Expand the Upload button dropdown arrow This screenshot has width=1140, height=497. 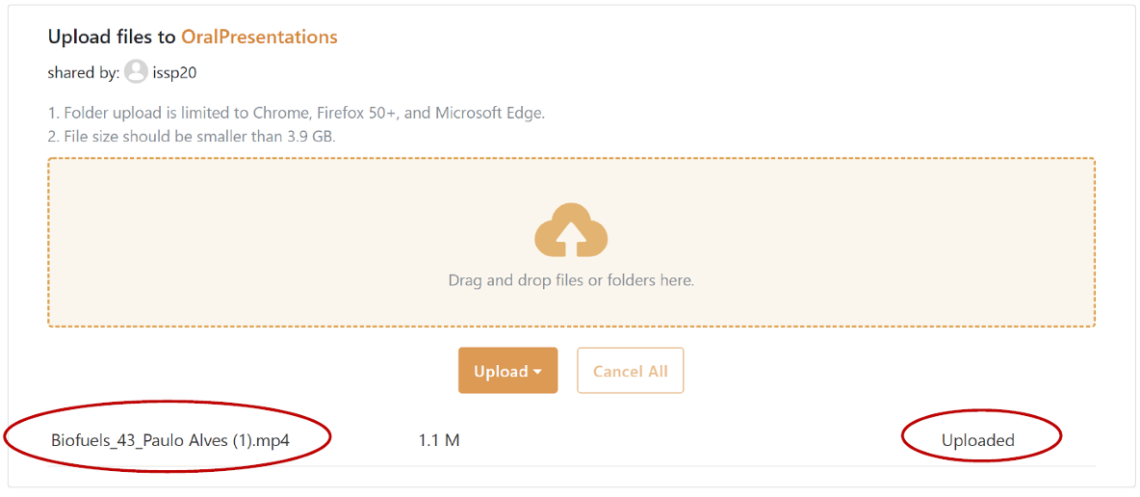(539, 372)
